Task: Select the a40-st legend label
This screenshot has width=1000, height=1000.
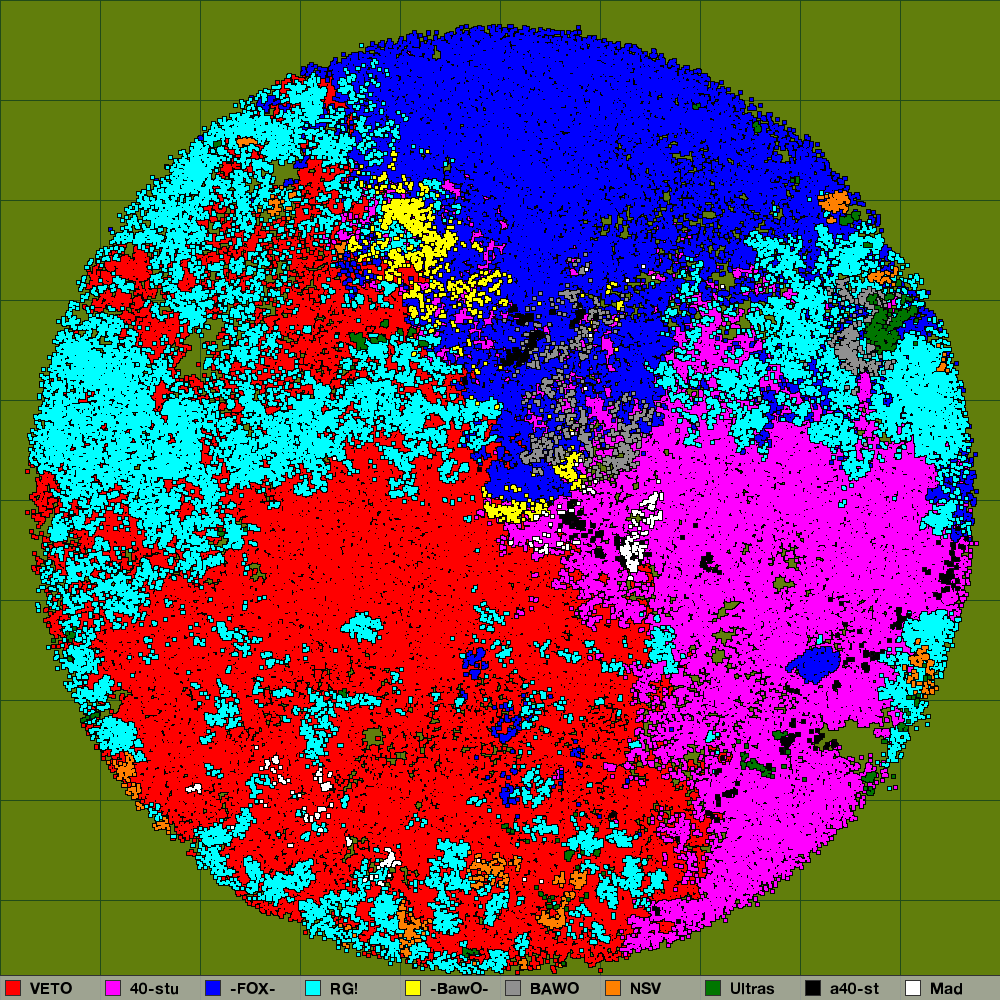Action: [x=855, y=989]
